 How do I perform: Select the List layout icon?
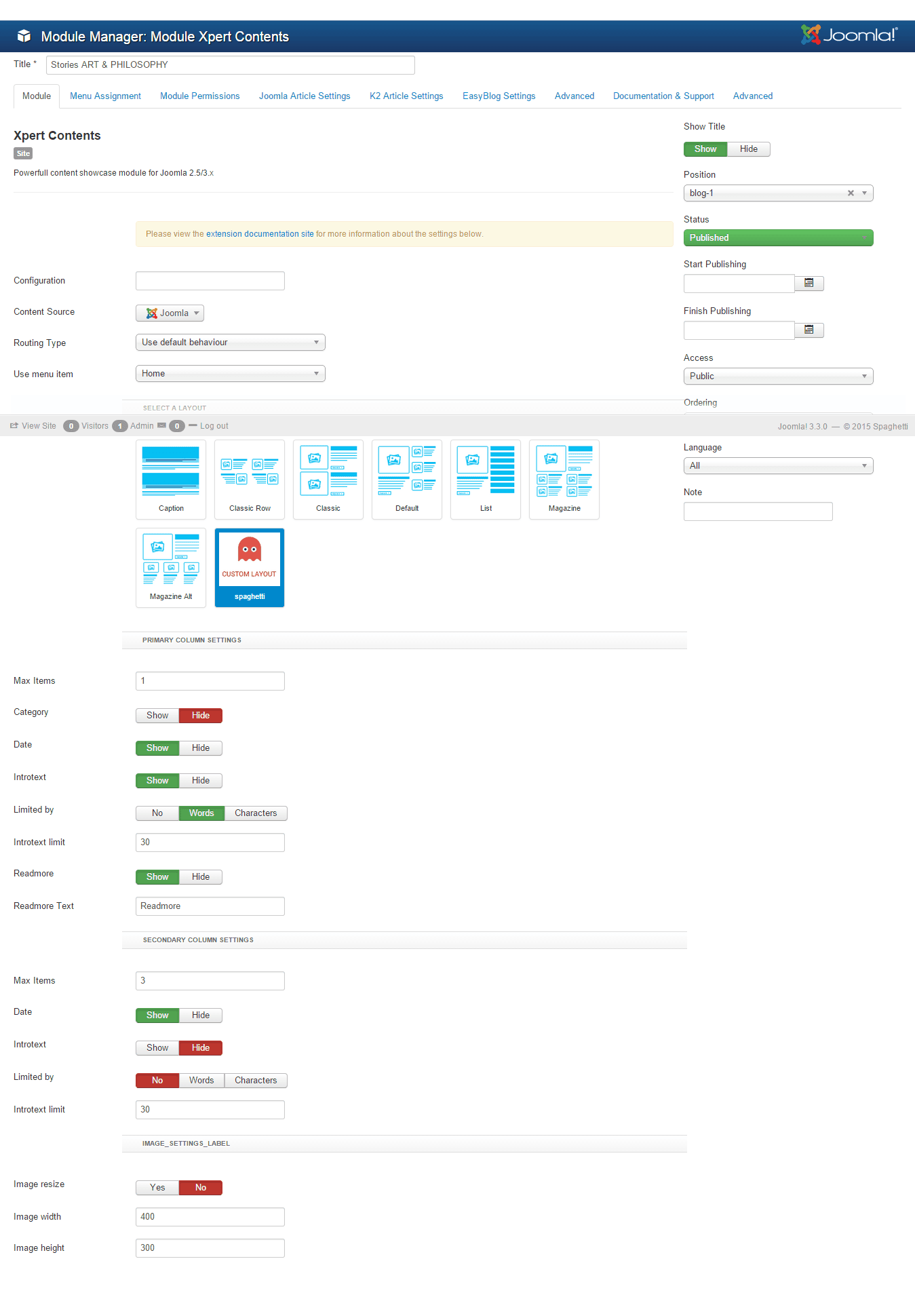(486, 479)
